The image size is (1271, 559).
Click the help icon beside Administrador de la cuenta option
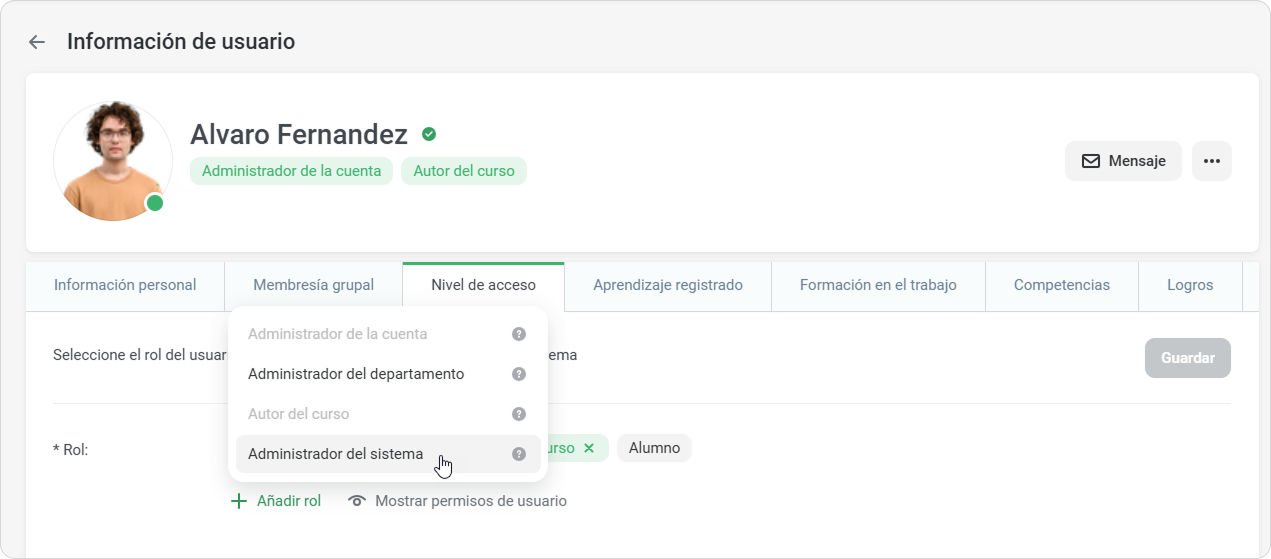pos(518,334)
